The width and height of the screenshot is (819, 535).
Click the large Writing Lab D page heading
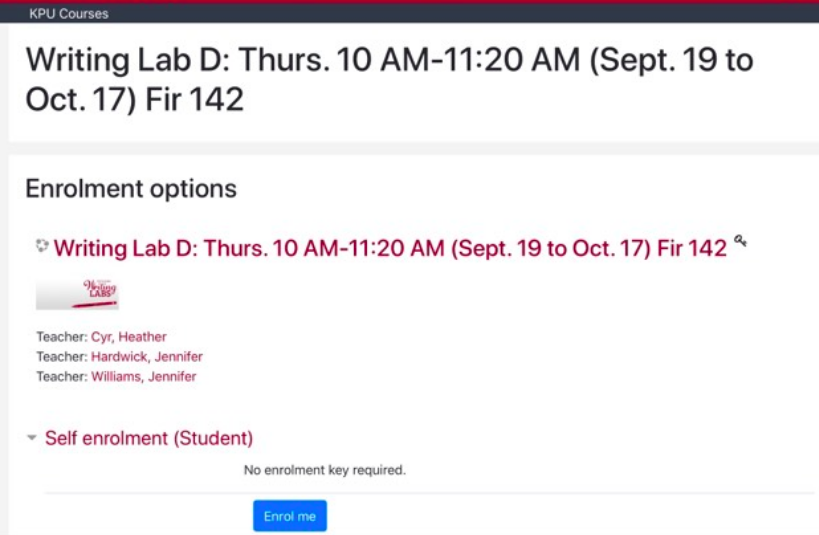[x=389, y=80]
